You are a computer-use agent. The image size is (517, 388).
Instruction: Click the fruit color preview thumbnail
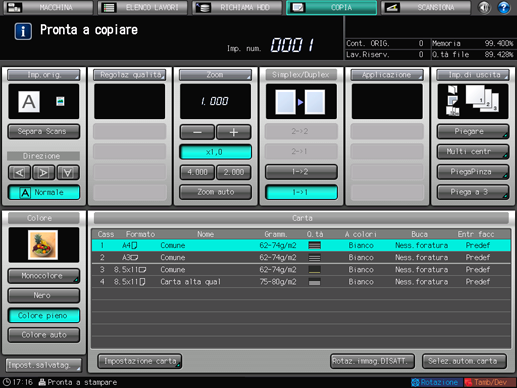coord(43,245)
